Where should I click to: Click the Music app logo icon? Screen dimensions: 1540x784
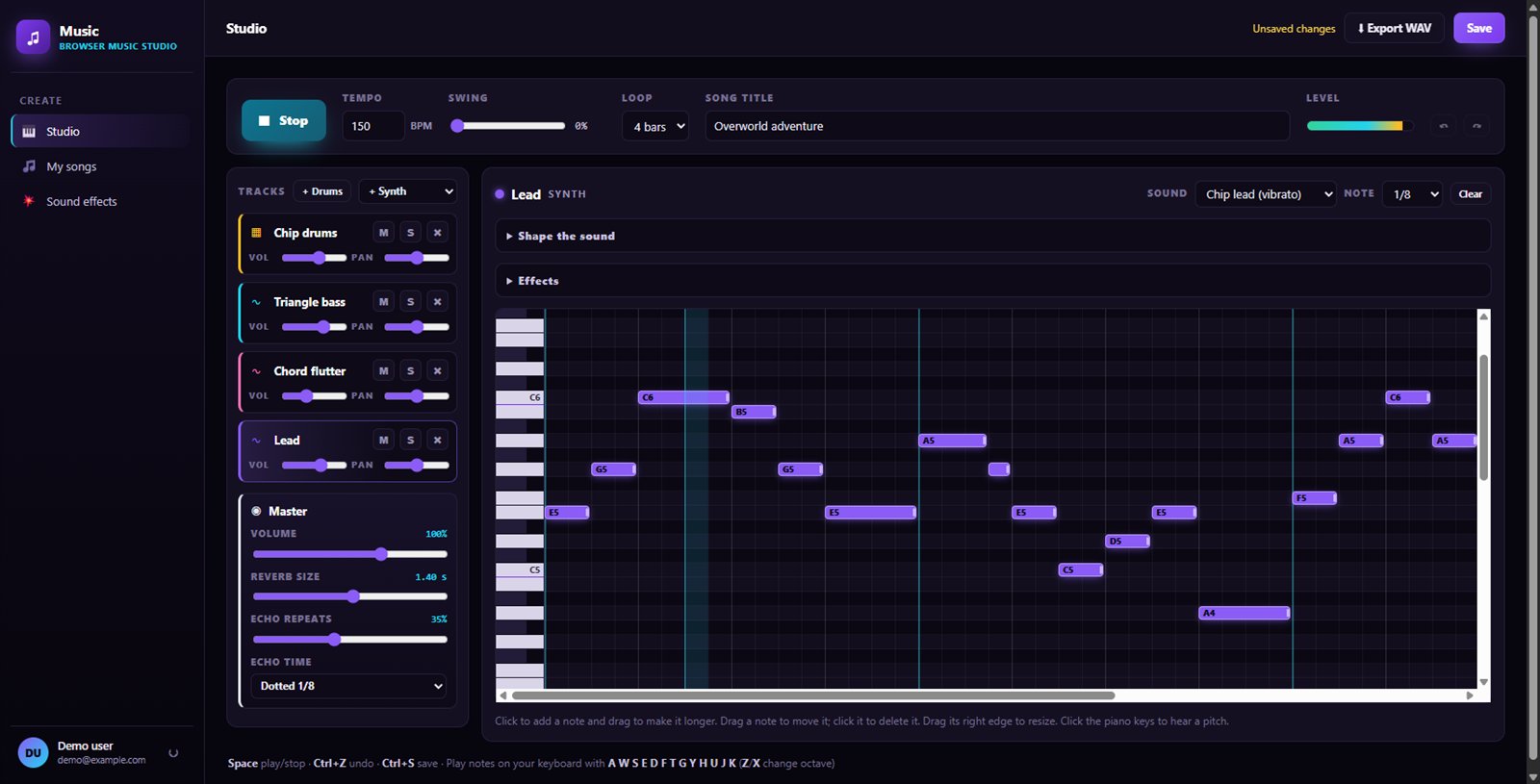tap(33, 38)
